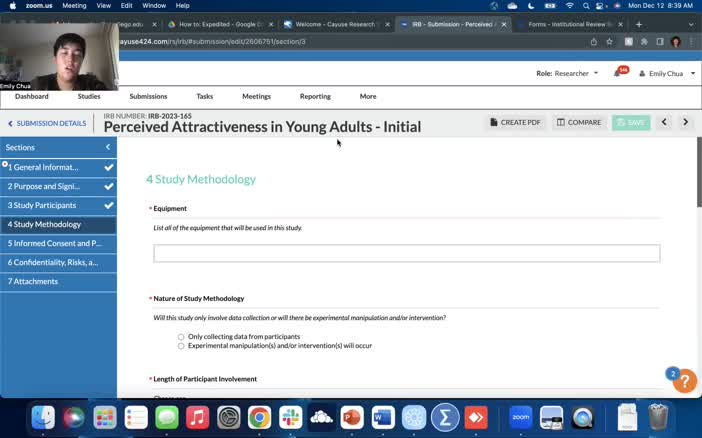Open the Apple menu
The image size is (702, 438).
[x=13, y=6]
